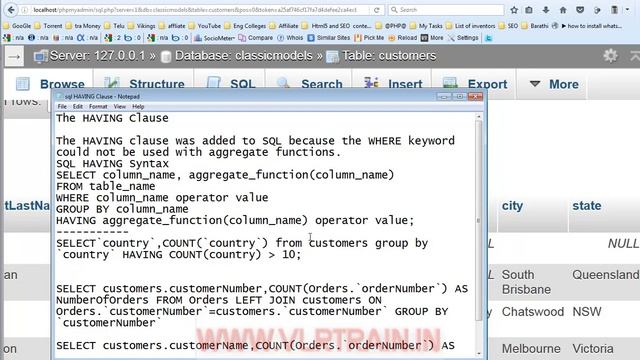Open the GooGle bookmarks folder
The width and height of the screenshot is (640, 360).
point(17,26)
